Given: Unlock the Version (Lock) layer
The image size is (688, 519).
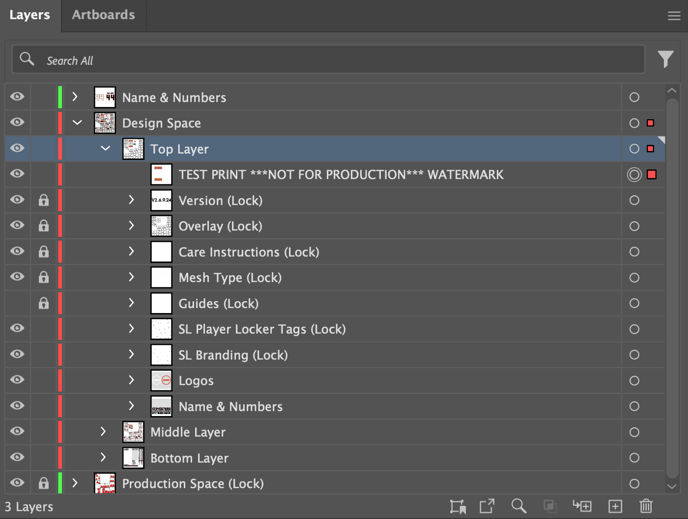Looking at the screenshot, I should click(x=43, y=200).
